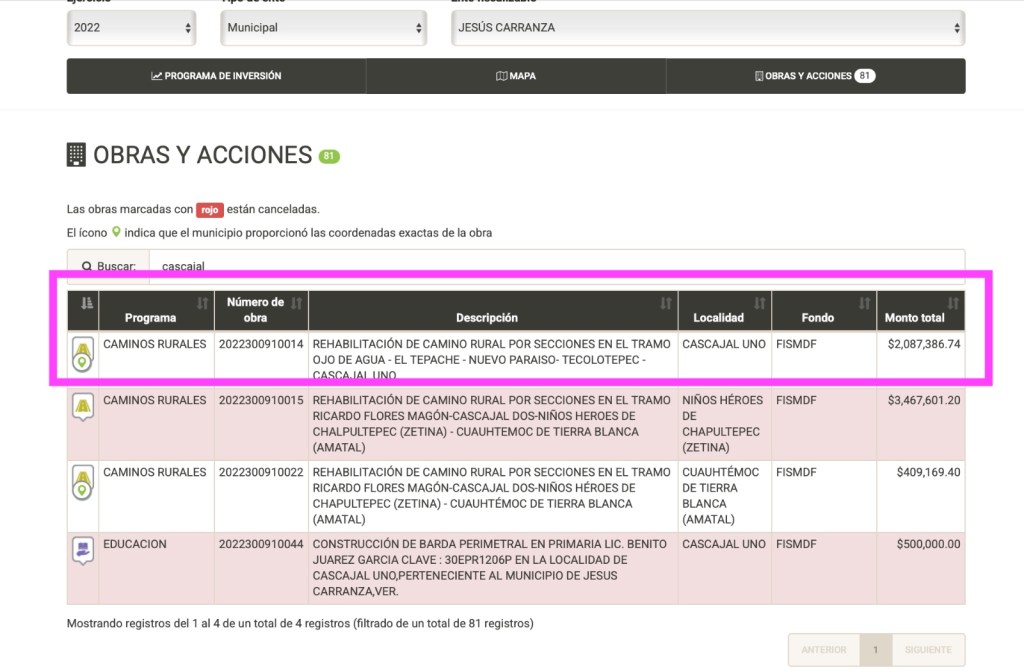Click the road icon for obra 2022300910022
This screenshot has width=1024, height=672.
(x=83, y=481)
